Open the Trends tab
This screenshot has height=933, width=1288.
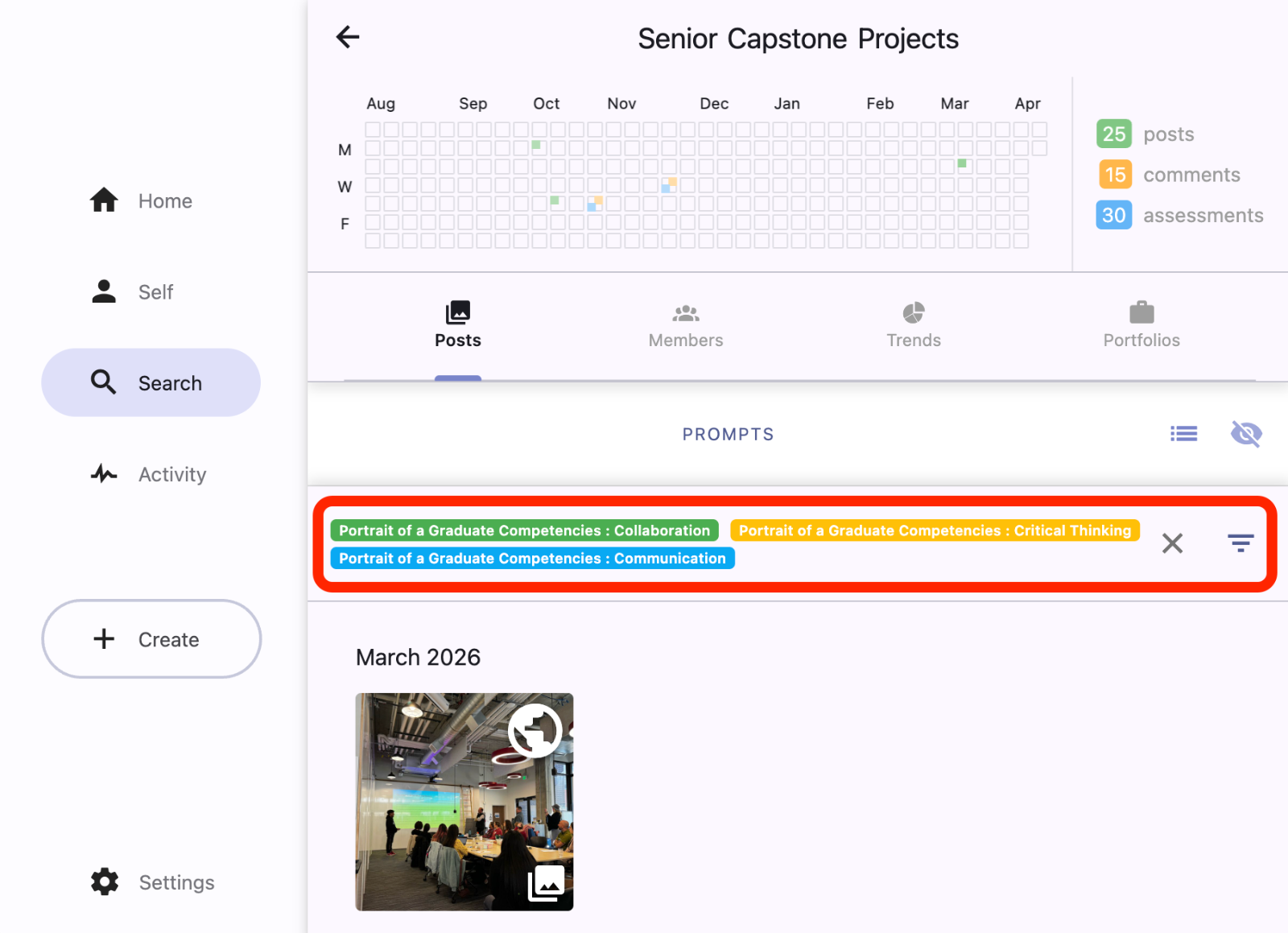[x=914, y=325]
